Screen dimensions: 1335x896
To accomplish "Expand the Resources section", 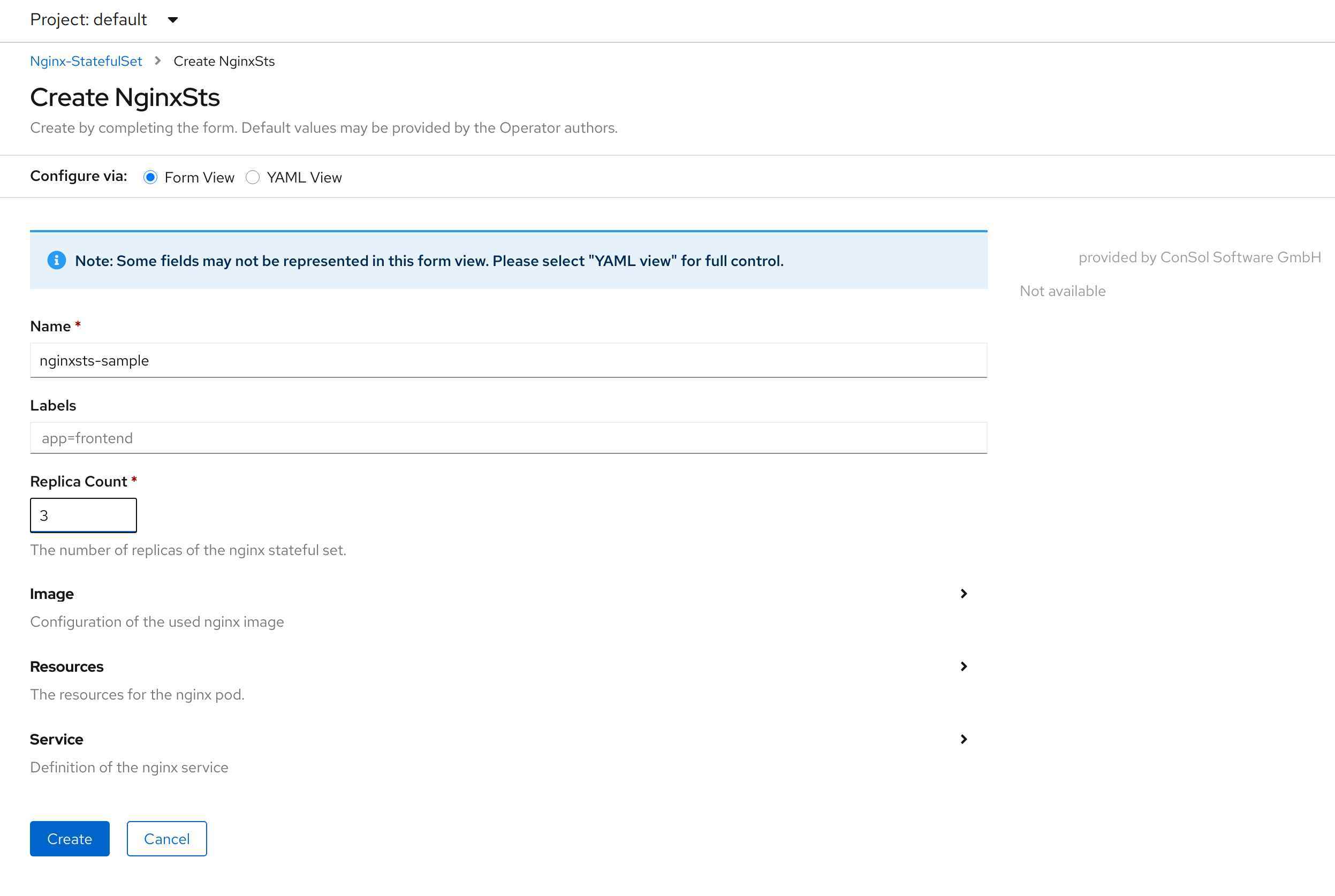I will 964,667.
